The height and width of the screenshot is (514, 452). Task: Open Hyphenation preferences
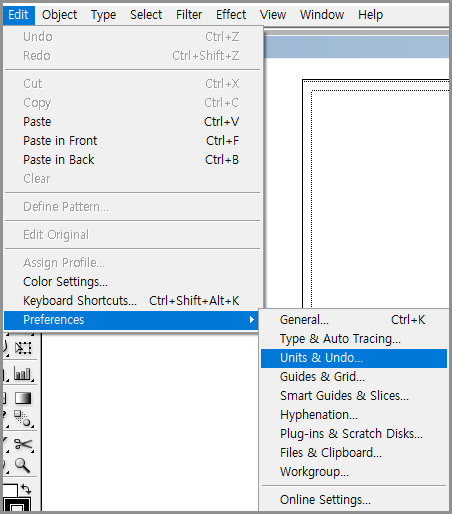(x=354, y=415)
